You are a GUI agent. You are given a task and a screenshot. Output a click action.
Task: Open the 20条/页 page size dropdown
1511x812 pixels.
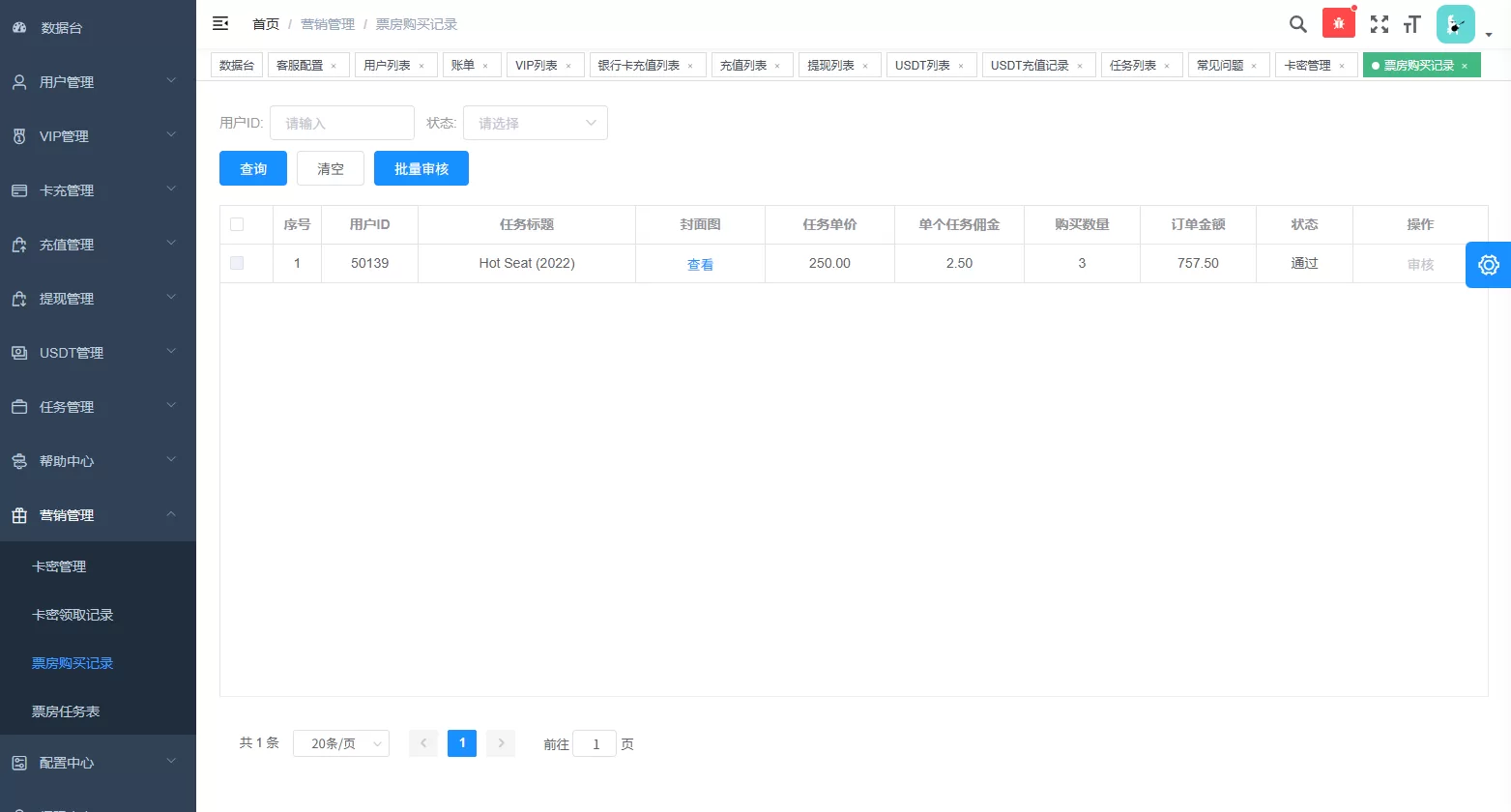[340, 743]
